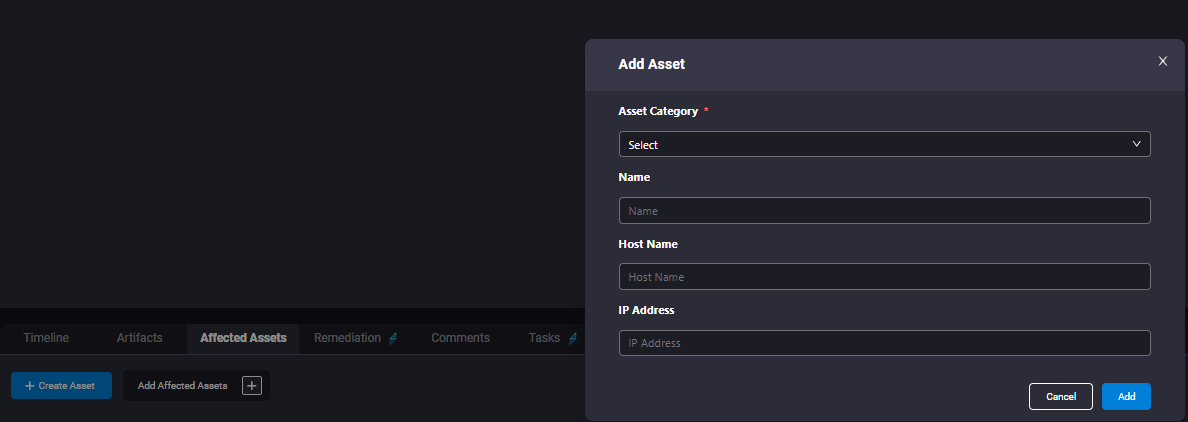Open the Artifacts tab
The image size is (1188, 422).
[139, 338]
